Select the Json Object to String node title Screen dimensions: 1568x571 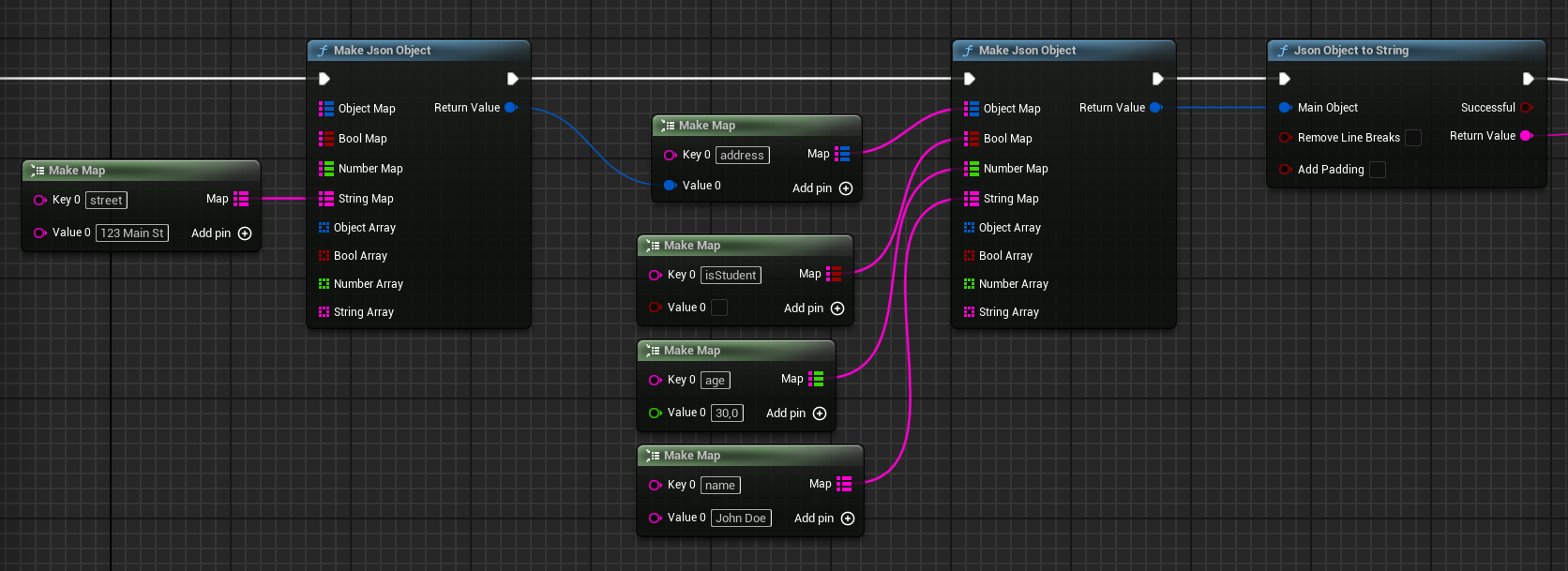(1350, 51)
